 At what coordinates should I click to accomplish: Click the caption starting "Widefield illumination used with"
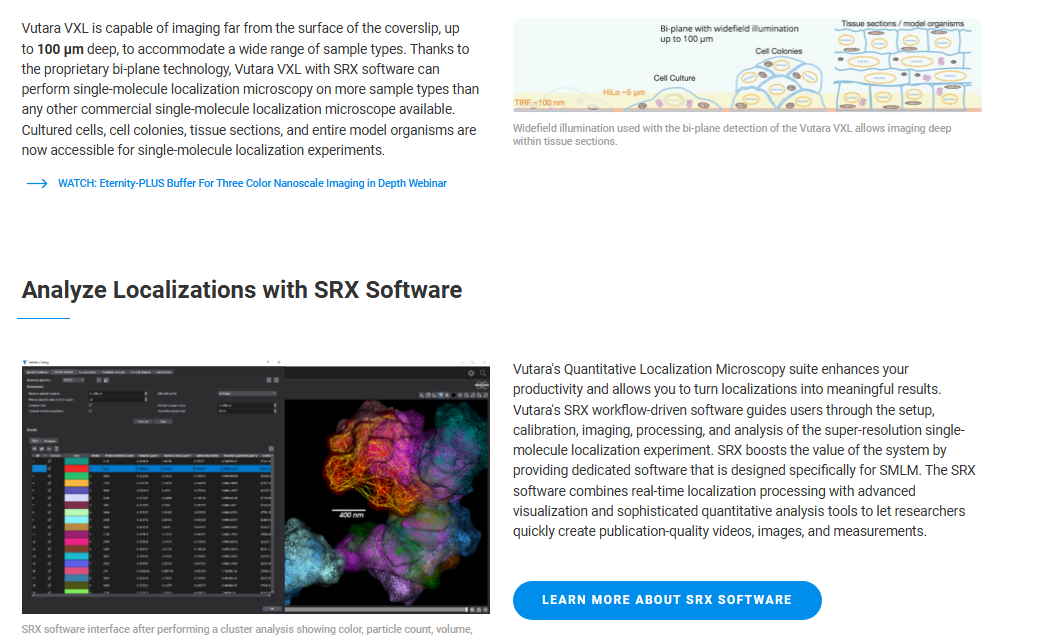pyautogui.click(x=732, y=135)
